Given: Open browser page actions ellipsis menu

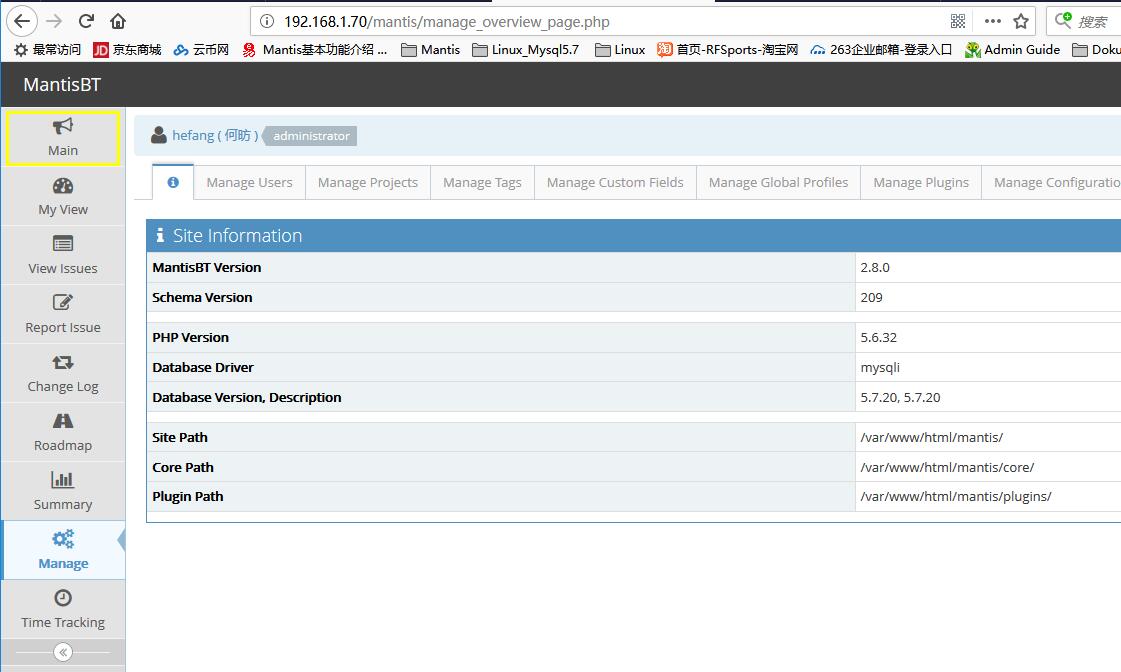Looking at the screenshot, I should 992,21.
